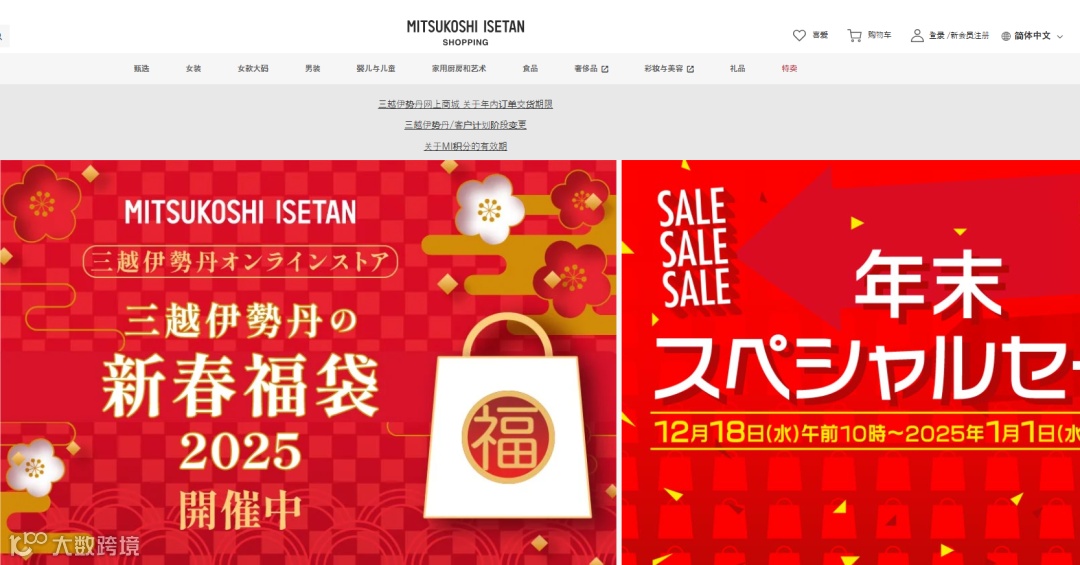Expand the 简体中文 language dropdown
This screenshot has height=565, width=1080.
pyautogui.click(x=1032, y=36)
